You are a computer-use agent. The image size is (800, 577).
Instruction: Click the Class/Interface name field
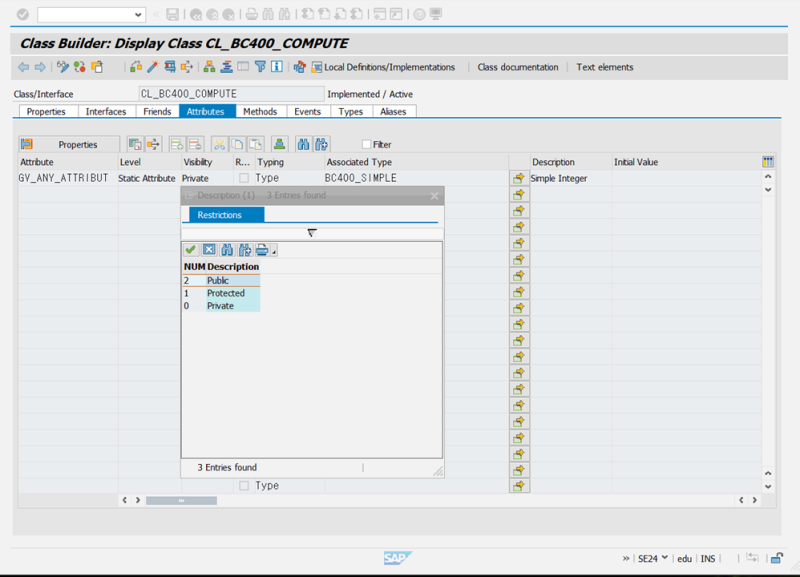click(231, 94)
